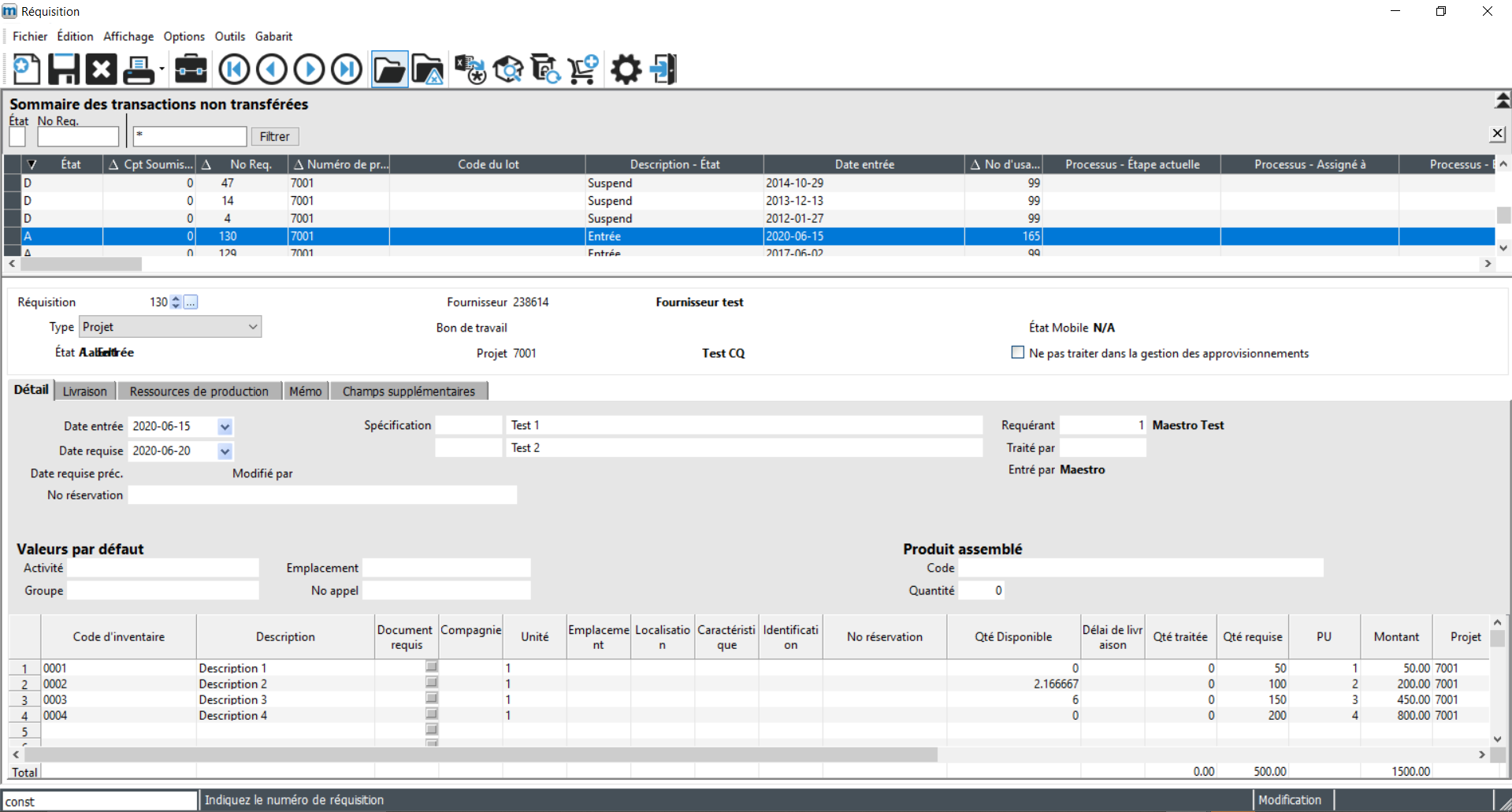Open the Date requise calendar dropdown

225,450
